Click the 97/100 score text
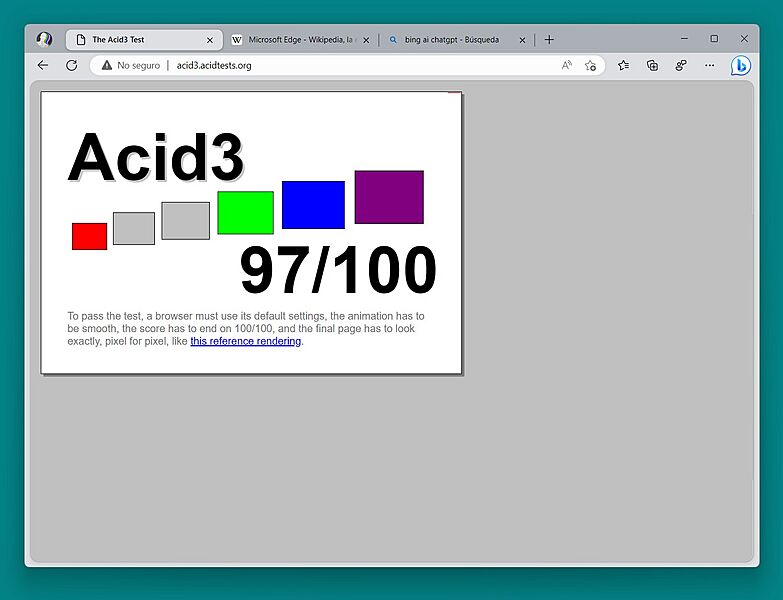 pos(338,270)
